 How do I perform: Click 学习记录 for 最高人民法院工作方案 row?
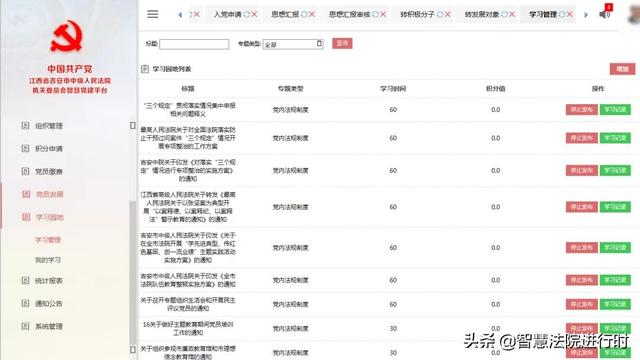click(x=615, y=138)
